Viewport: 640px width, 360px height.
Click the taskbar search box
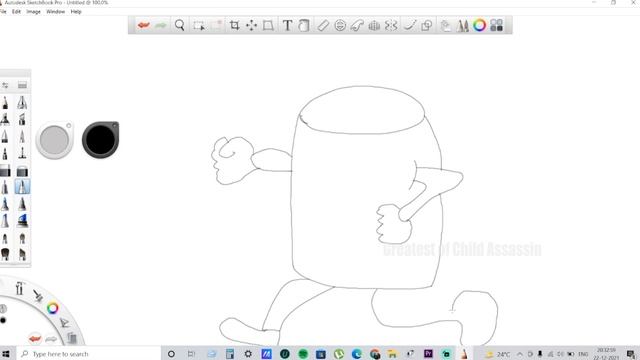(89, 354)
